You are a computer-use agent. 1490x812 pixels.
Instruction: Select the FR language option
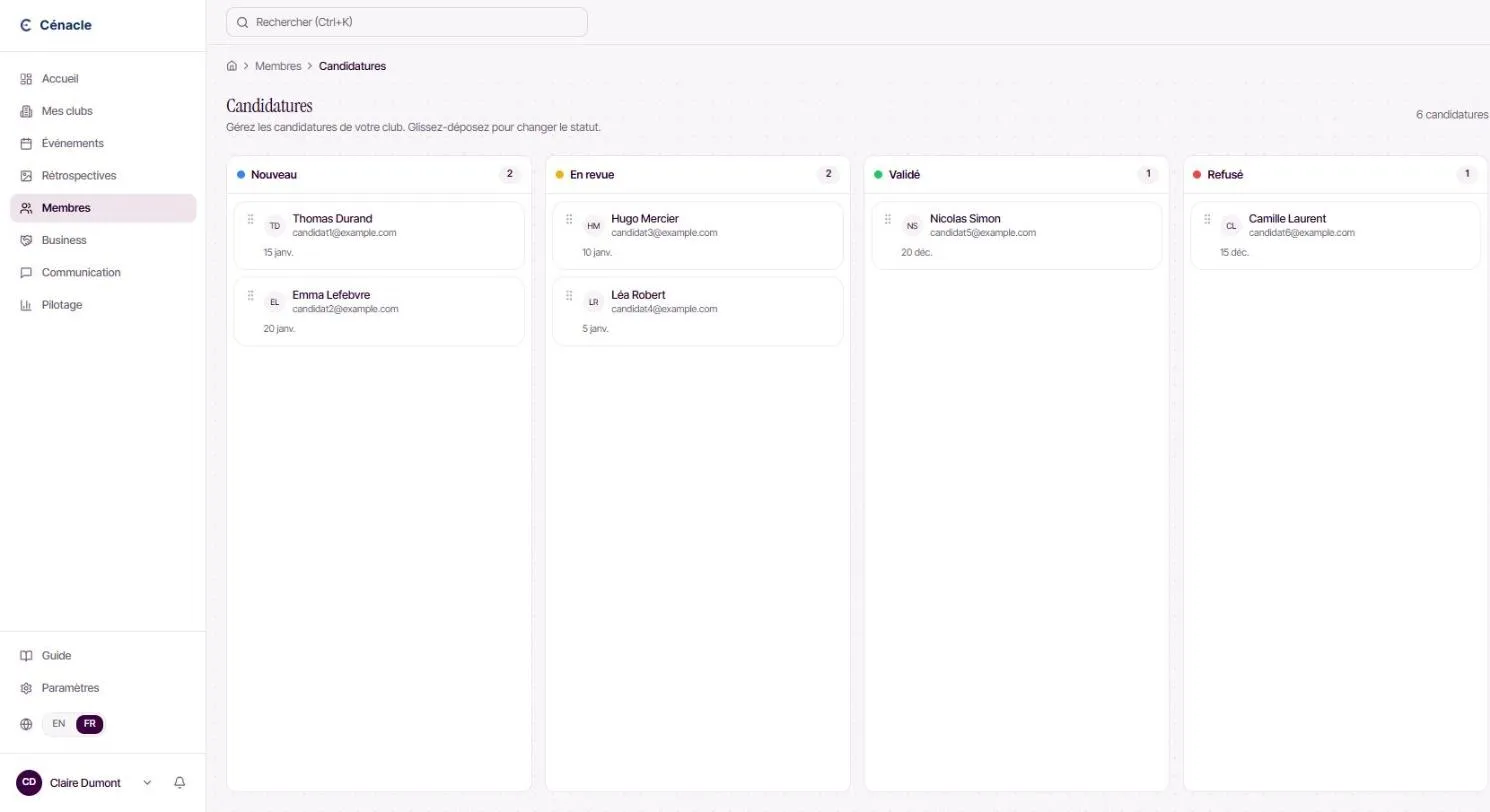pos(90,724)
